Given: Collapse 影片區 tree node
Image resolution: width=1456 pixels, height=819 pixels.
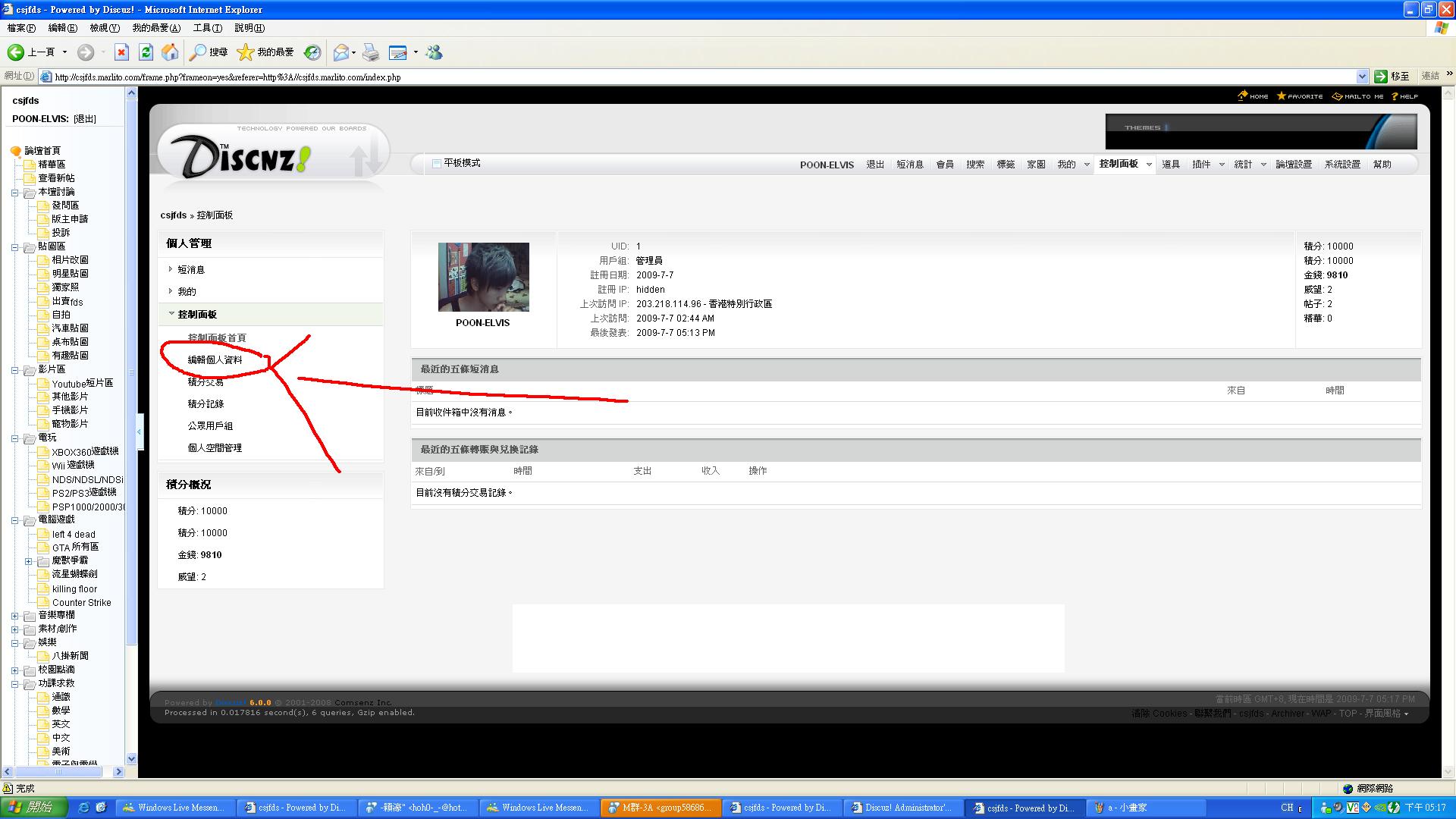Looking at the screenshot, I should (x=14, y=370).
